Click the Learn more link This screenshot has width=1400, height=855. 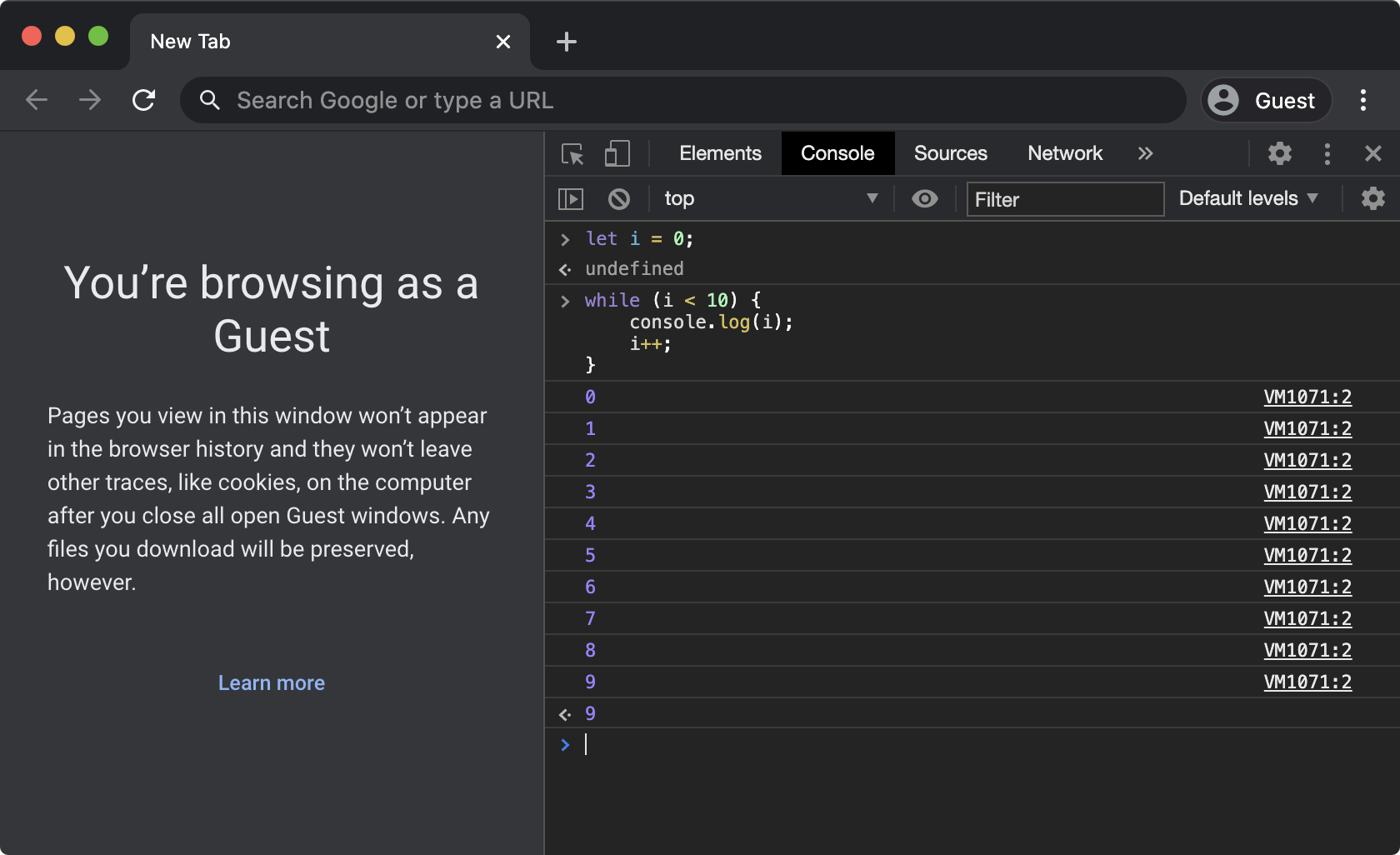click(272, 683)
